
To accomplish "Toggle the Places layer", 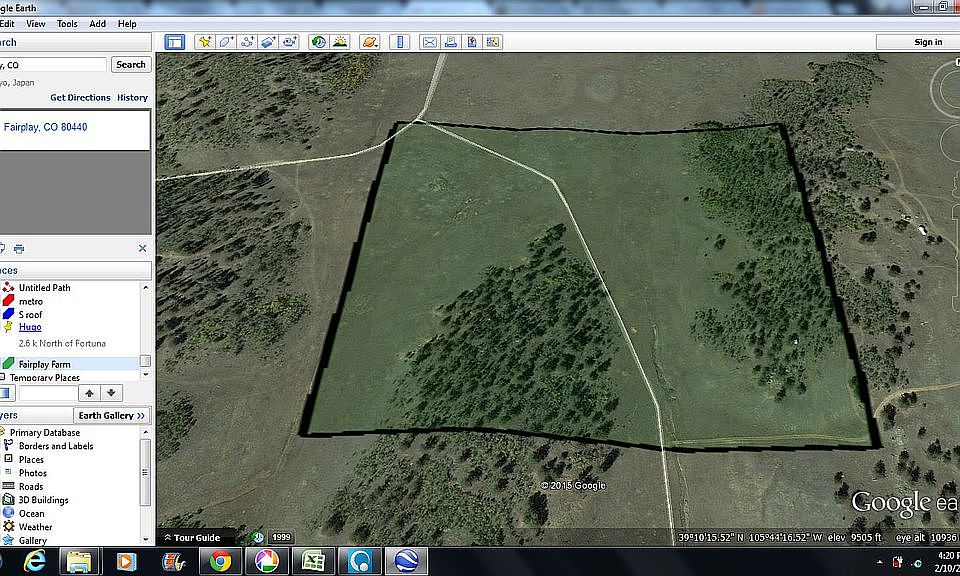I will tap(31, 459).
